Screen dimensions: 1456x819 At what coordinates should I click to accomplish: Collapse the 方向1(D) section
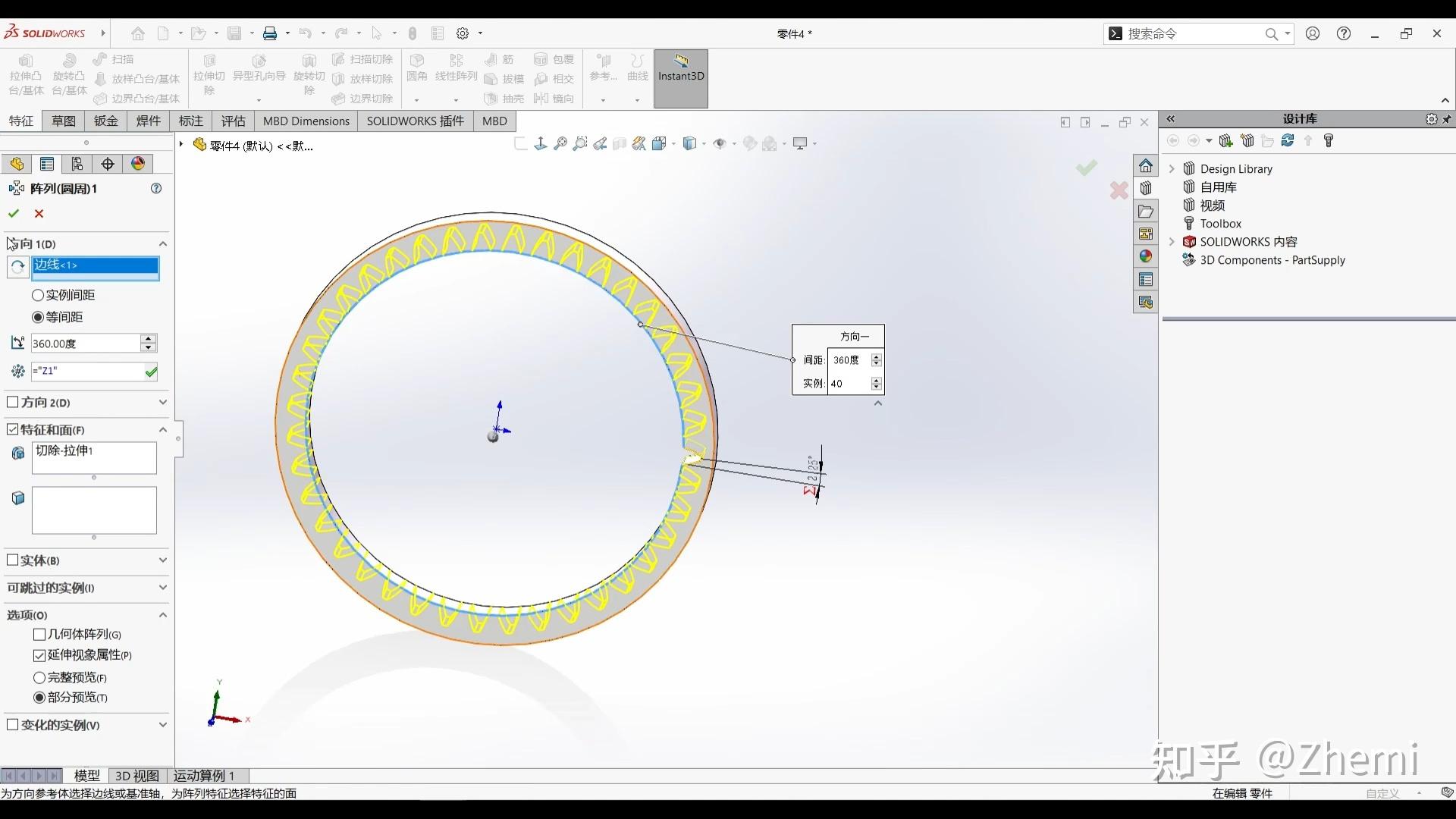coord(162,243)
